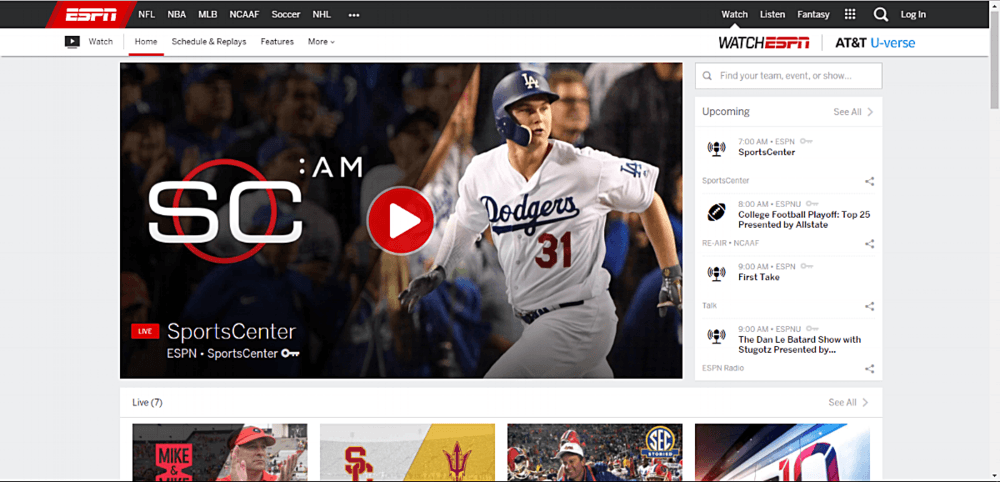Open the NBA section
Image resolution: width=1000 pixels, height=482 pixels.
(x=177, y=14)
